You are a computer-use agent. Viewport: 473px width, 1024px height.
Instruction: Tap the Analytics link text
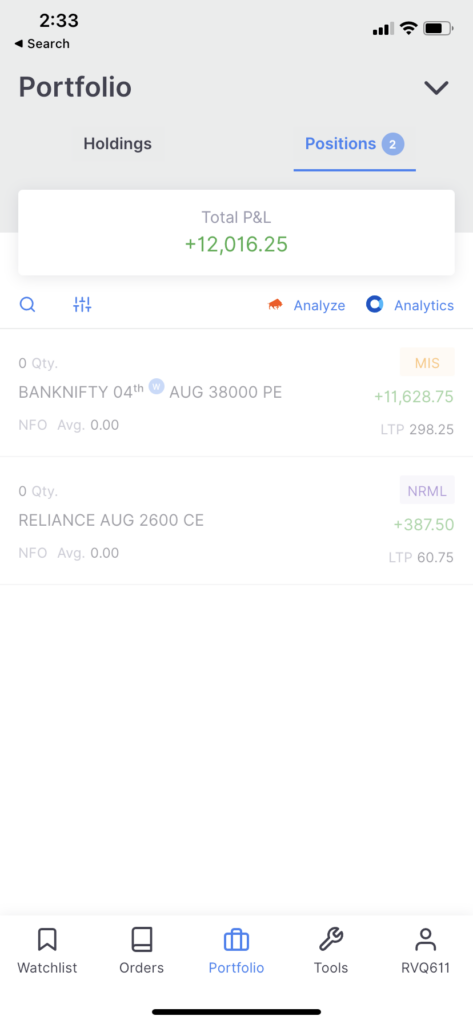click(x=424, y=305)
